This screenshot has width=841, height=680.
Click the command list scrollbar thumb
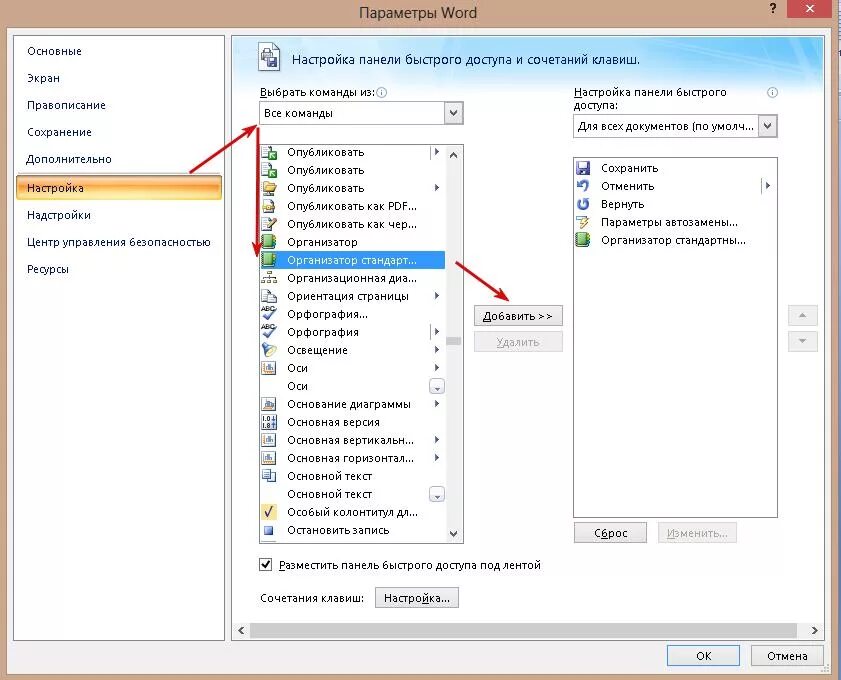click(x=454, y=341)
